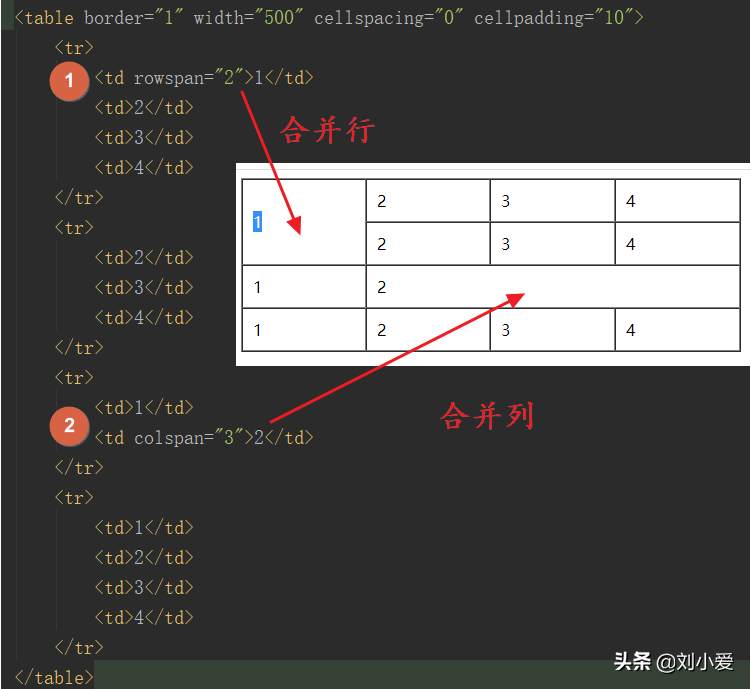This screenshot has width=751, height=689.
Task: Click the orange badge numbered 1
Action: (x=69, y=81)
